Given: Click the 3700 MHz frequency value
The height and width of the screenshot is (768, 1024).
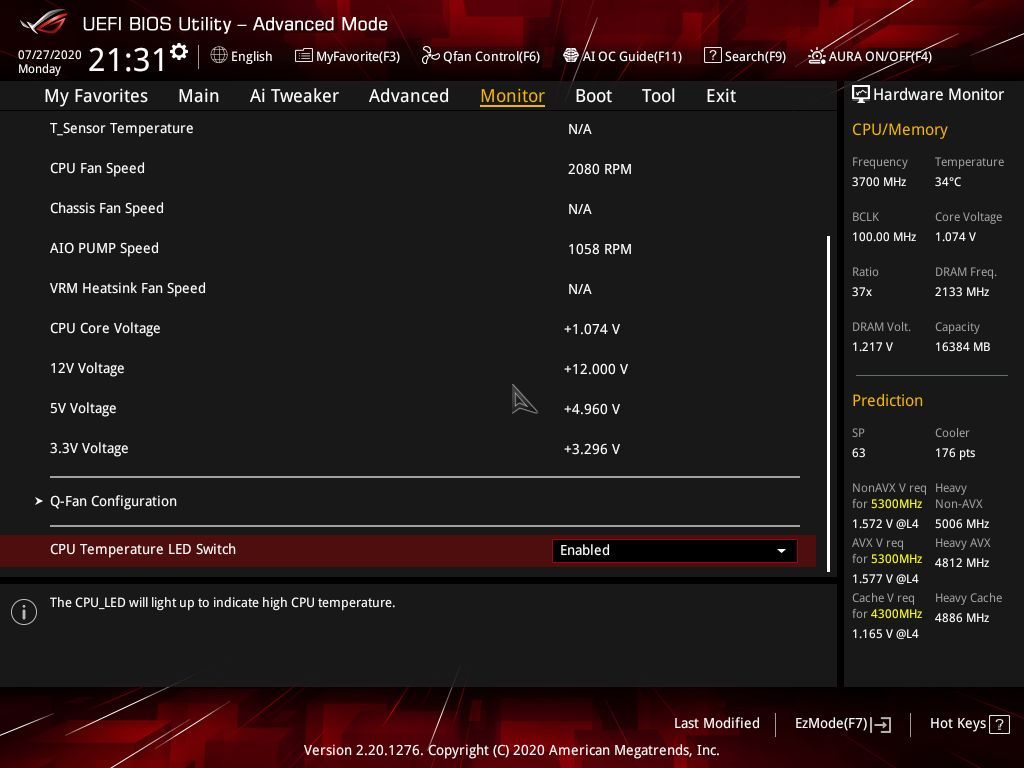Looking at the screenshot, I should click(878, 182).
